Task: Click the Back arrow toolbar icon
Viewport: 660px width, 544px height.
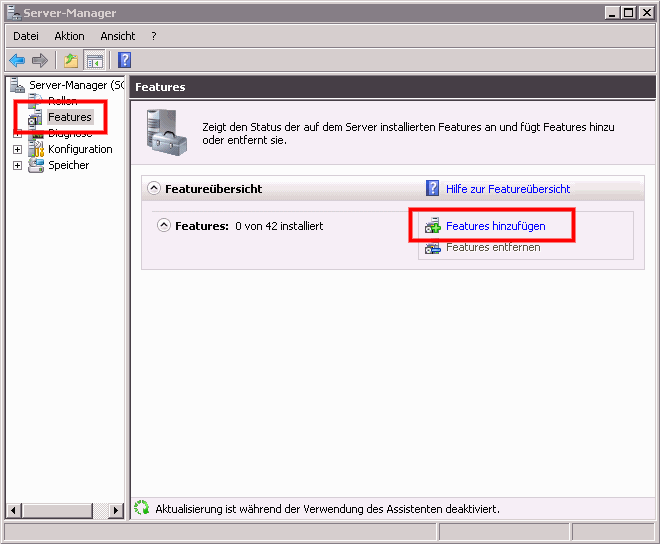Action: click(x=17, y=60)
